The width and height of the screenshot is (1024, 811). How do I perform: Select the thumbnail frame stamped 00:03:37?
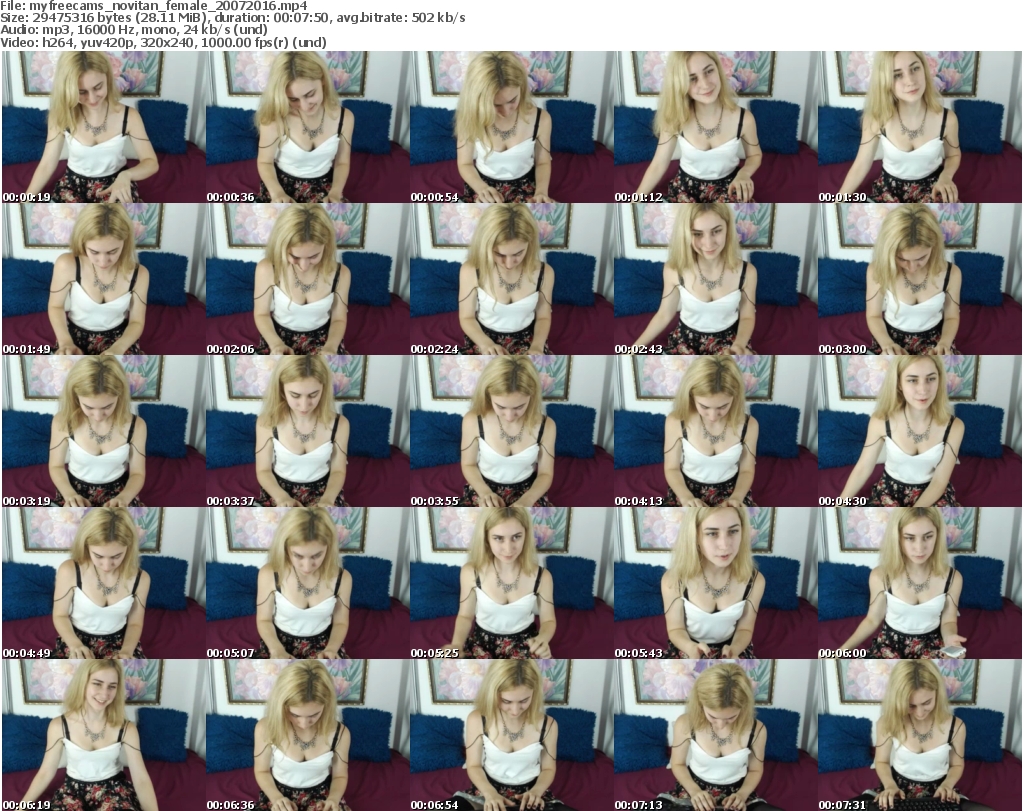[308, 431]
